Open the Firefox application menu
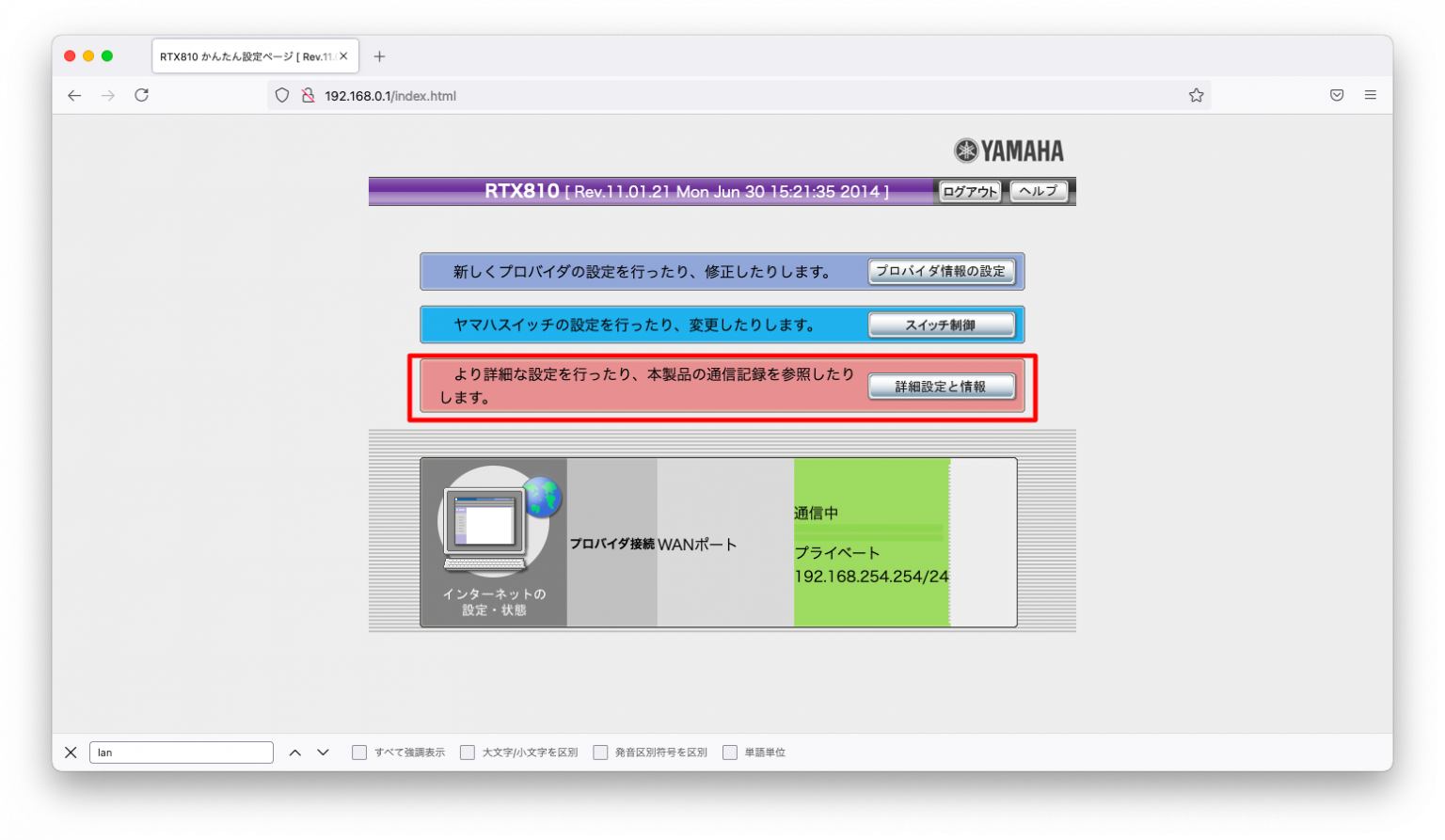The height and width of the screenshot is (840, 1445). [1371, 95]
